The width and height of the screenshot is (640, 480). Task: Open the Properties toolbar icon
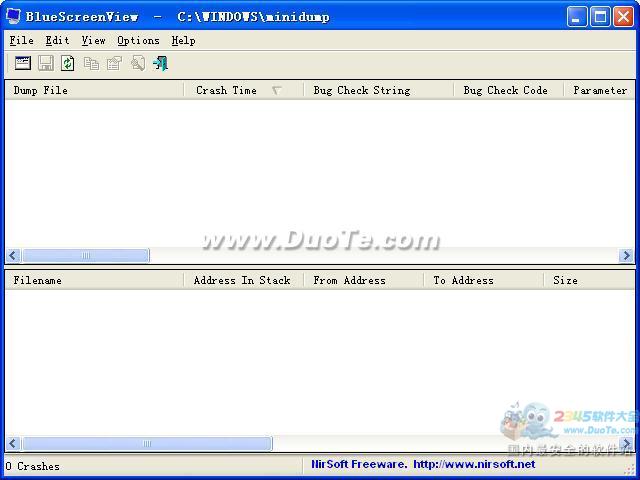[x=114, y=63]
